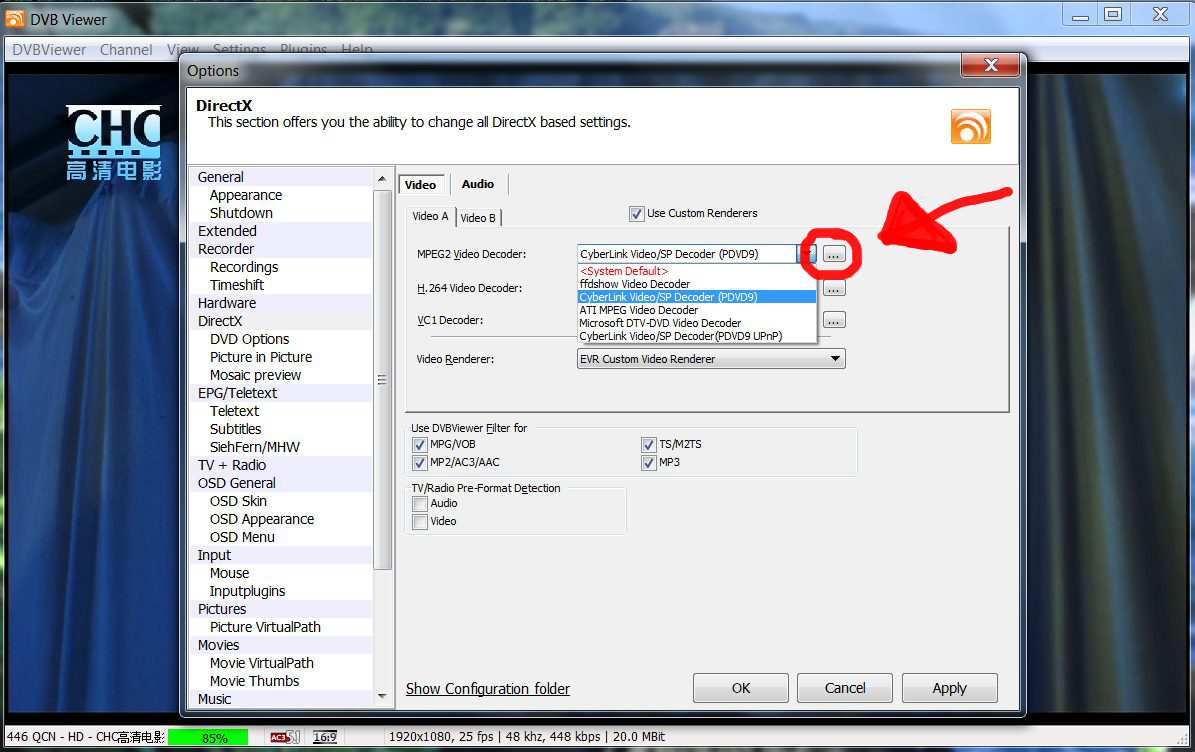Close the Options dialog
Image resolution: width=1195 pixels, height=752 pixels.
[x=991, y=66]
